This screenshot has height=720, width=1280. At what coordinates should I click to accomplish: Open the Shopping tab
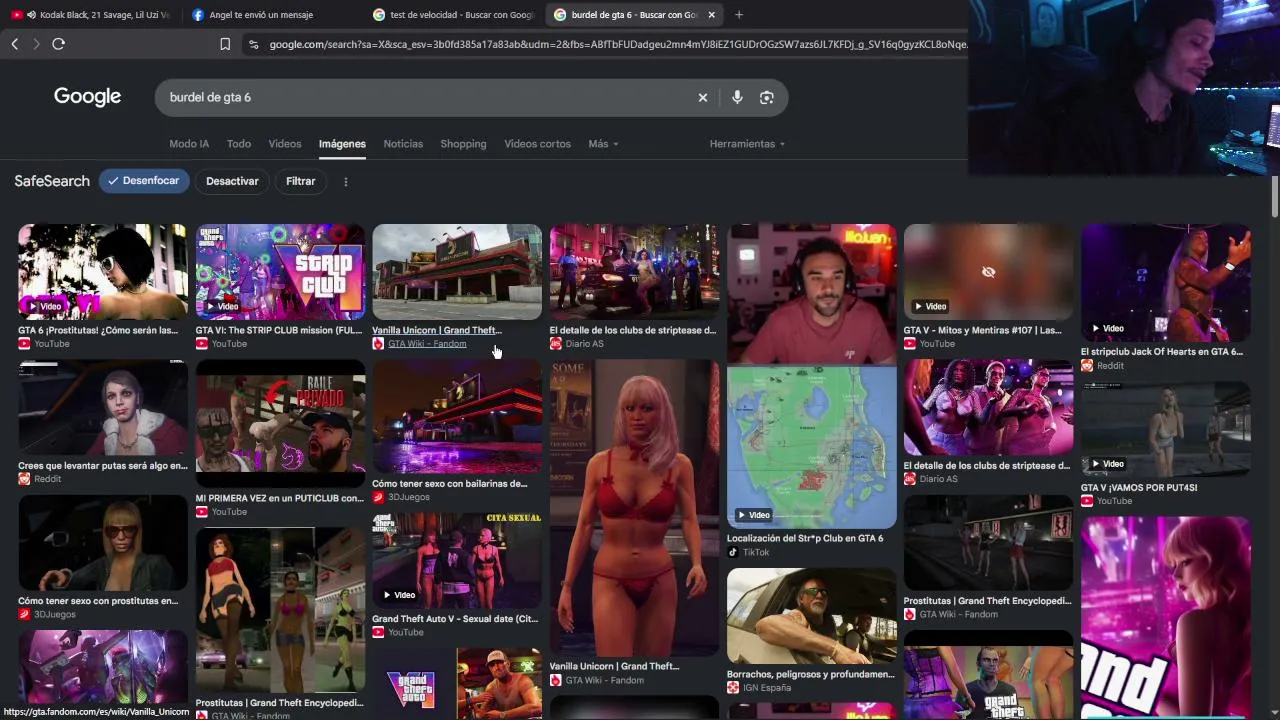click(463, 144)
